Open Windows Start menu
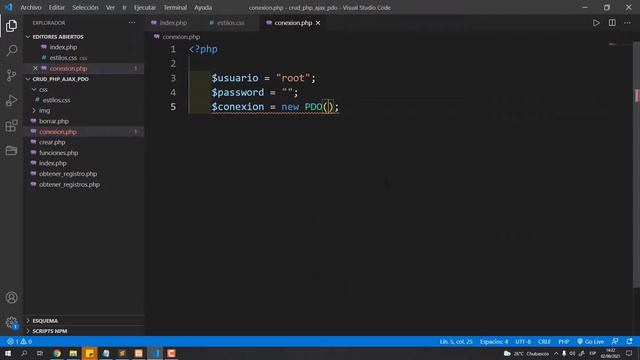The height and width of the screenshot is (360, 640). click(8, 353)
